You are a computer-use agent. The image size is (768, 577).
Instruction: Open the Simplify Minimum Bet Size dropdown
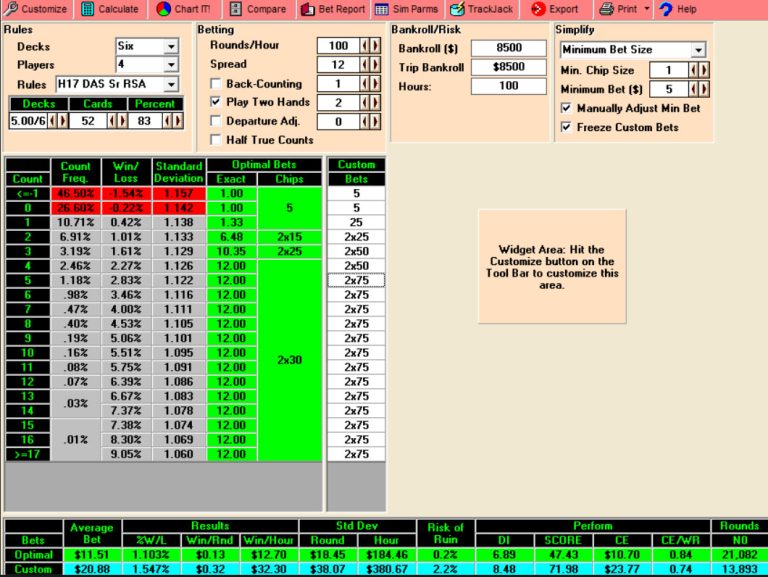pos(698,49)
